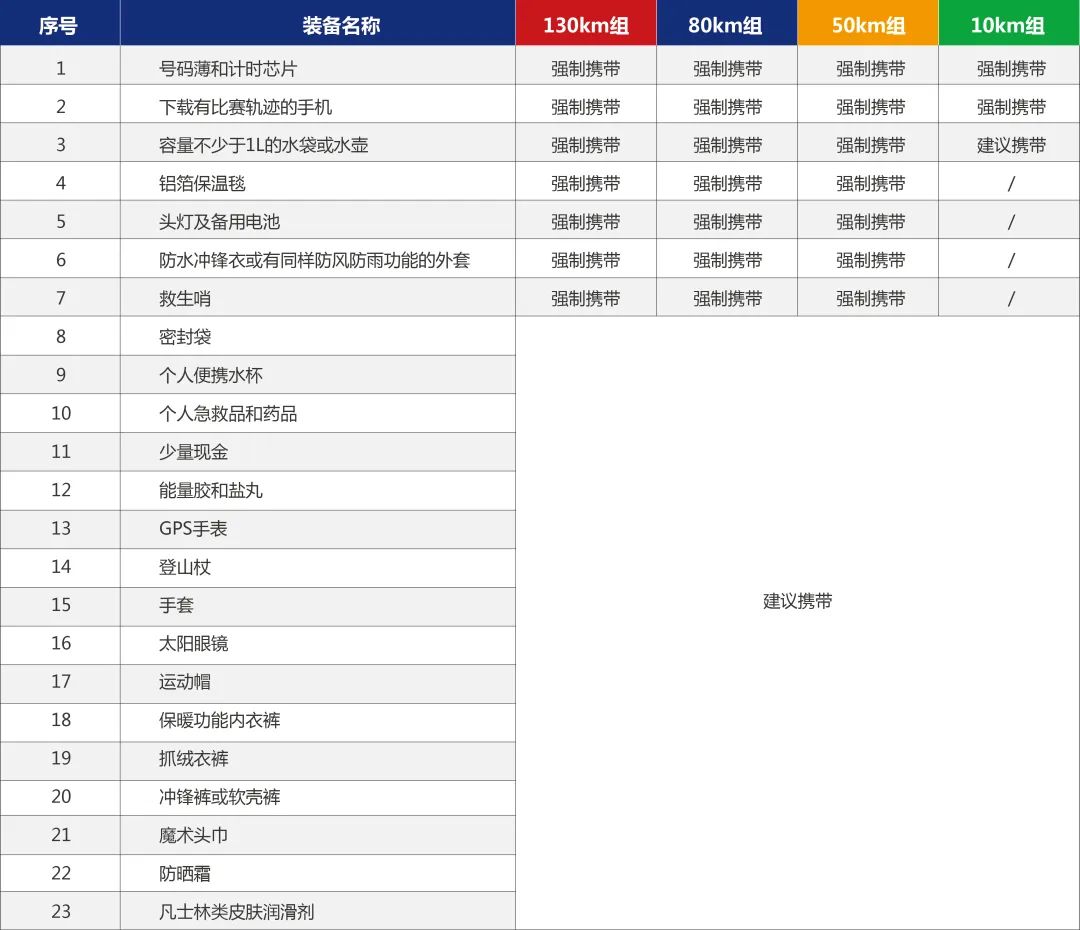Image resolution: width=1080 pixels, height=930 pixels.
Task: Select the red 130km组 header
Action: tap(585, 25)
